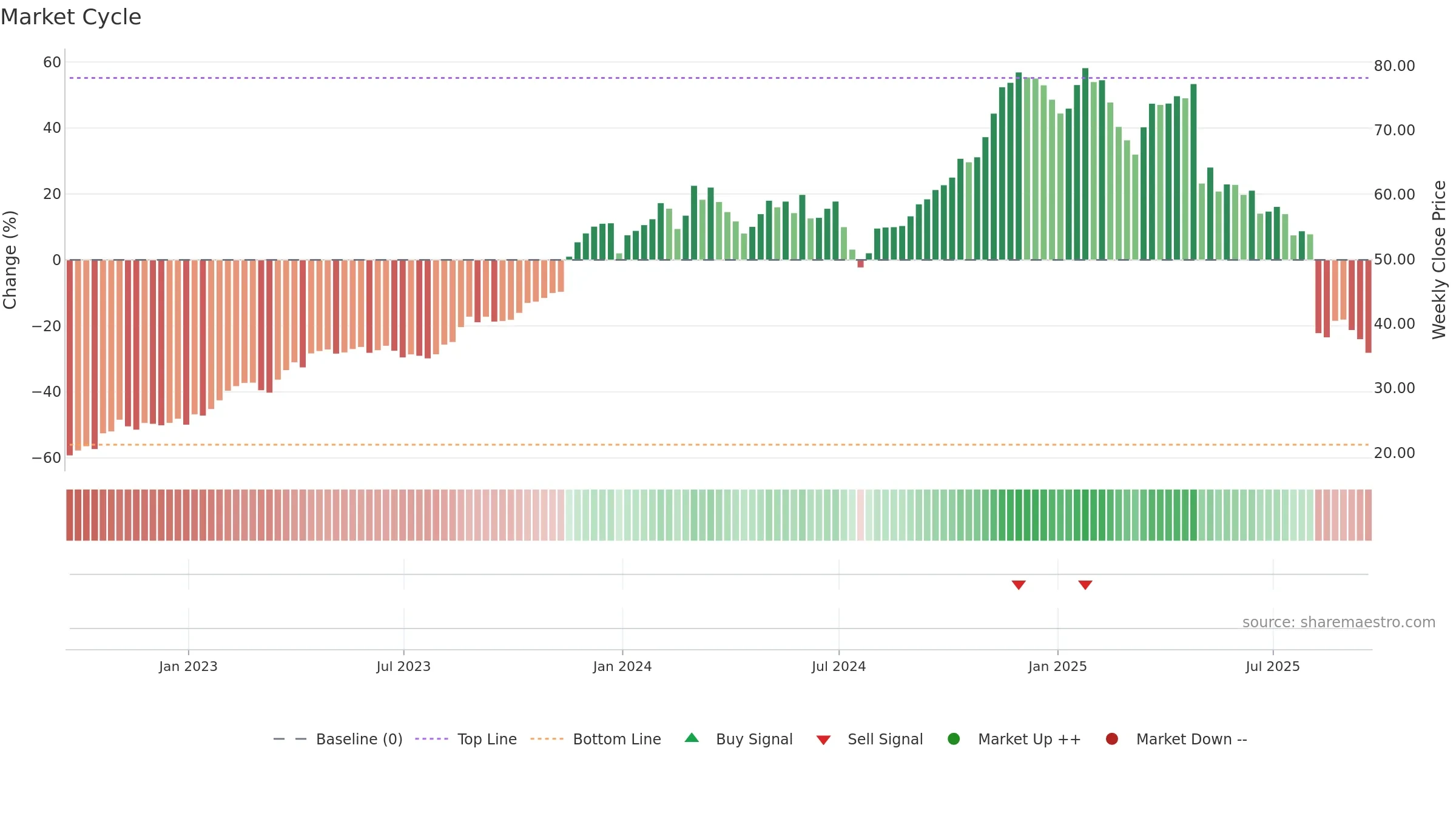Click the Market Cycle chart title
The image size is (1456, 819).
click(71, 17)
